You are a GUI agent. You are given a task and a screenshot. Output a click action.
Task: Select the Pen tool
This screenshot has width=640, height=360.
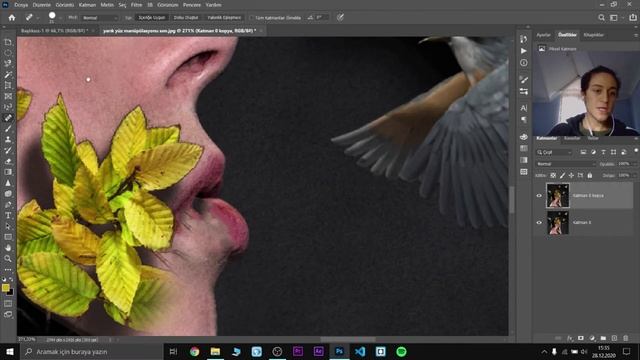point(8,204)
